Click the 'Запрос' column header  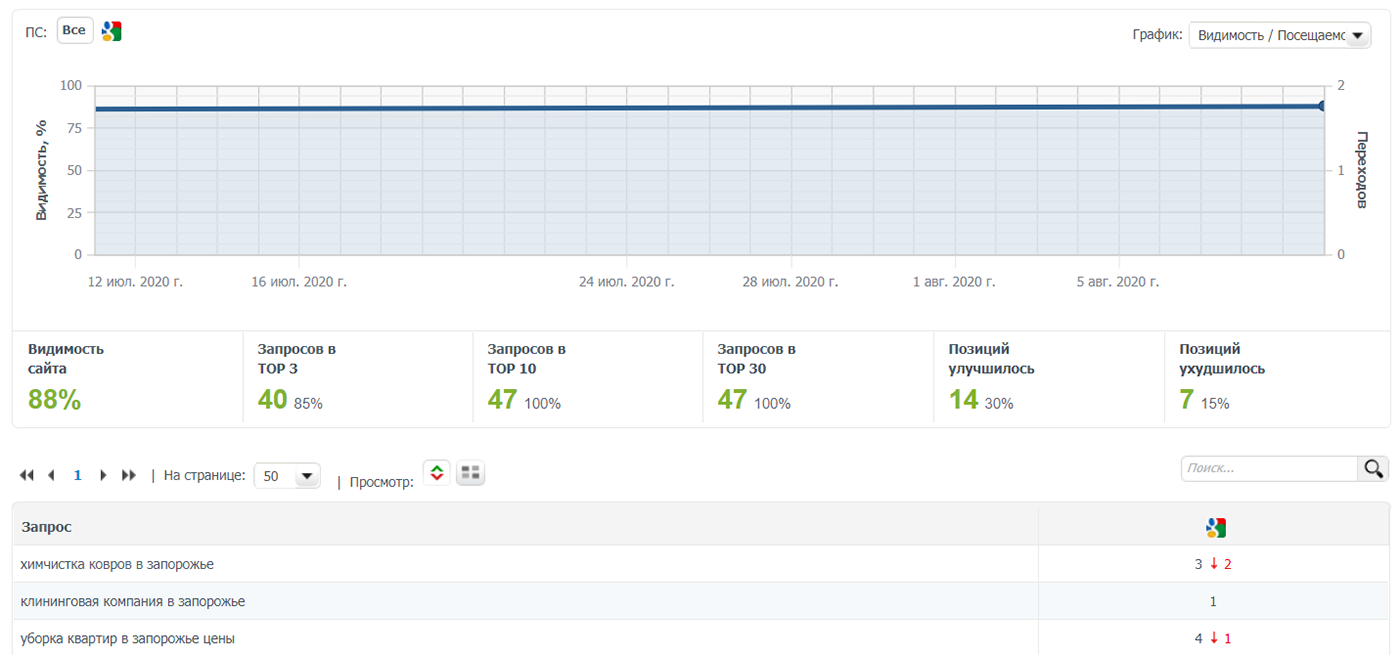click(x=47, y=526)
